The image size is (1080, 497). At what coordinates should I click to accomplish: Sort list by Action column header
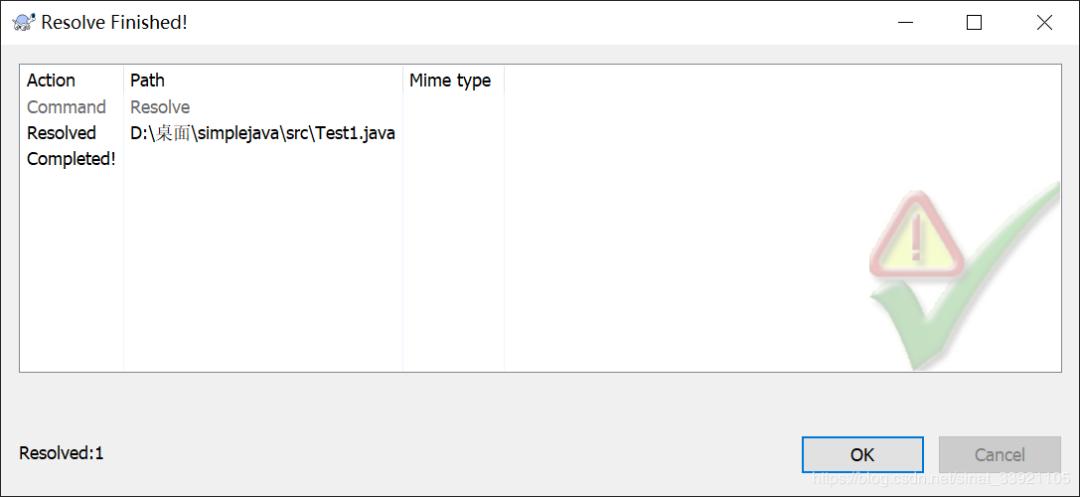point(51,81)
